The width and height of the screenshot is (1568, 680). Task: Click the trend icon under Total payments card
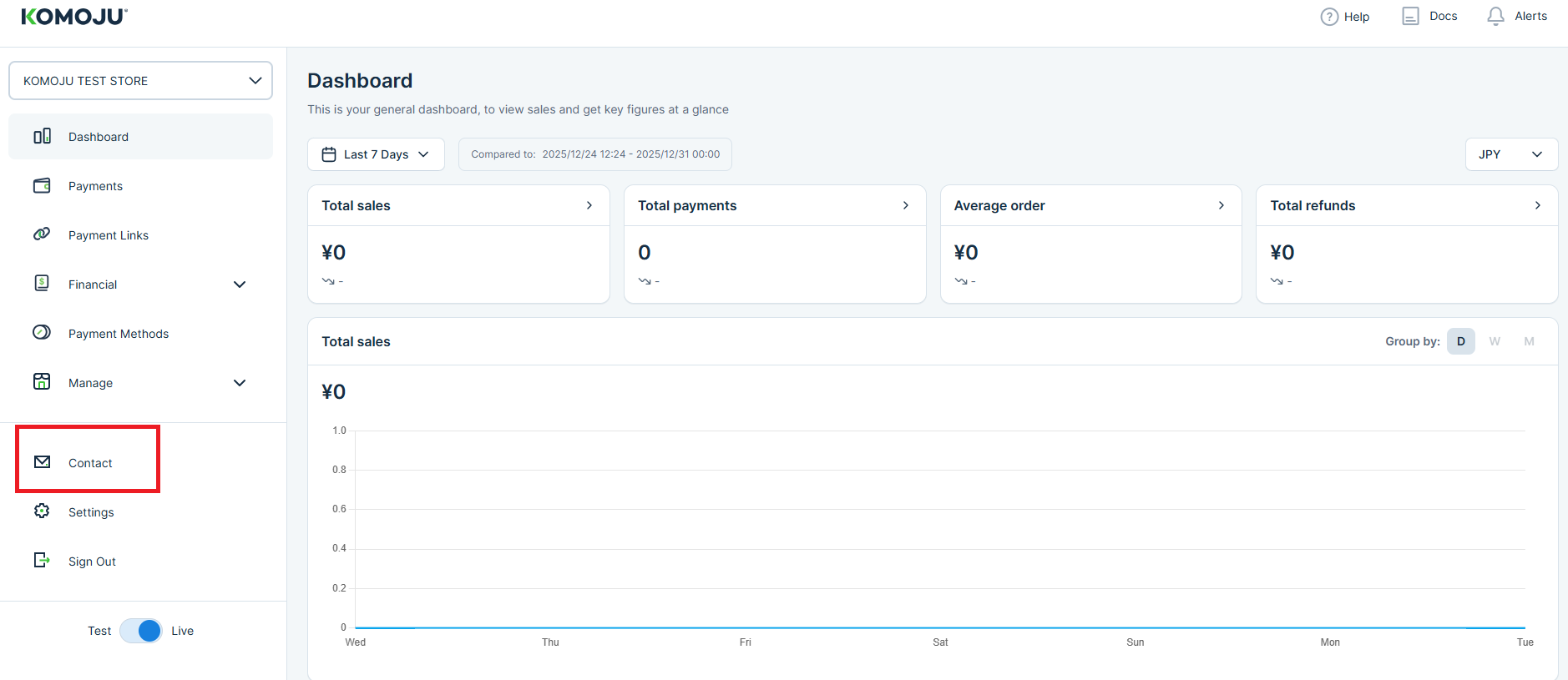pyautogui.click(x=645, y=281)
